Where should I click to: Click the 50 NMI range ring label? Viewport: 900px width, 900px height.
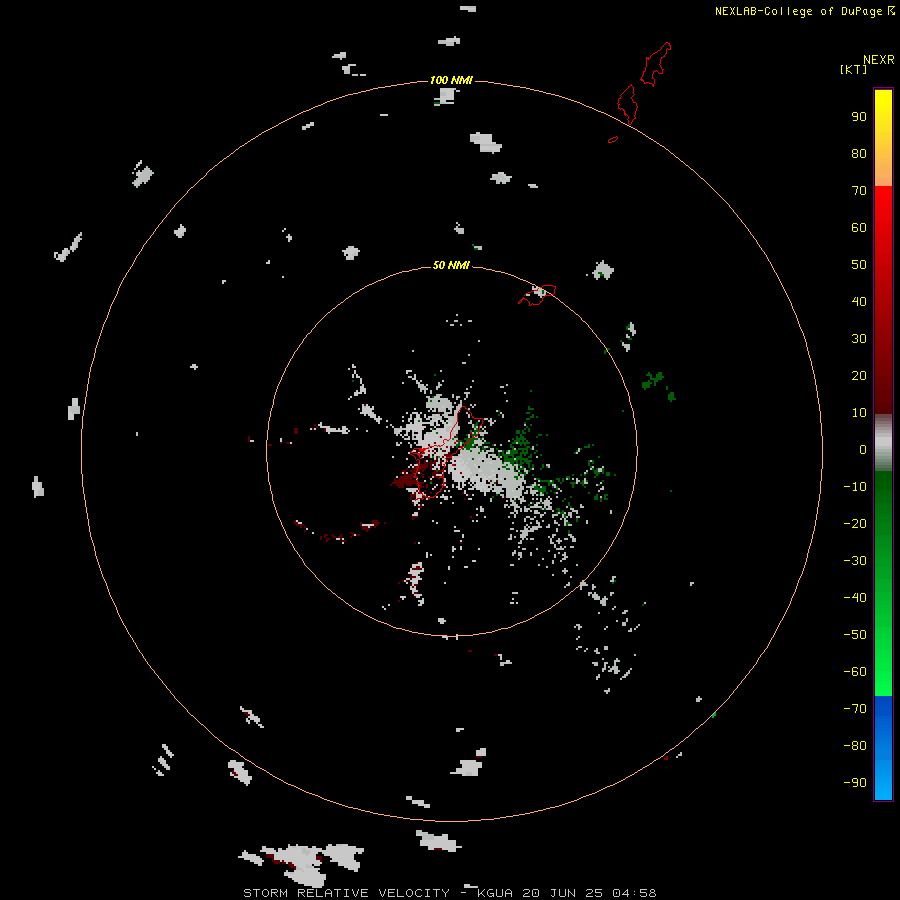click(451, 265)
